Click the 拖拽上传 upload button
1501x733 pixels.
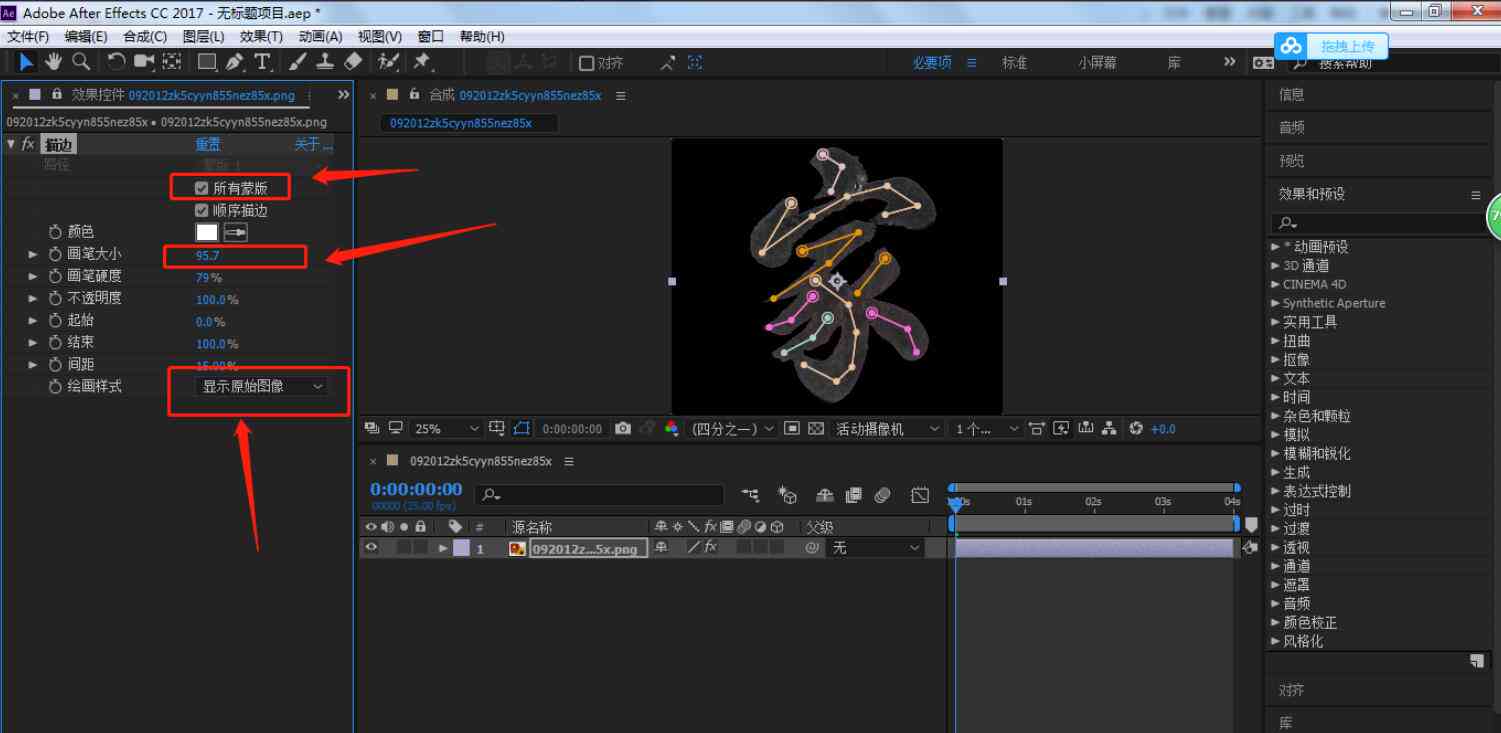[x=1331, y=46]
